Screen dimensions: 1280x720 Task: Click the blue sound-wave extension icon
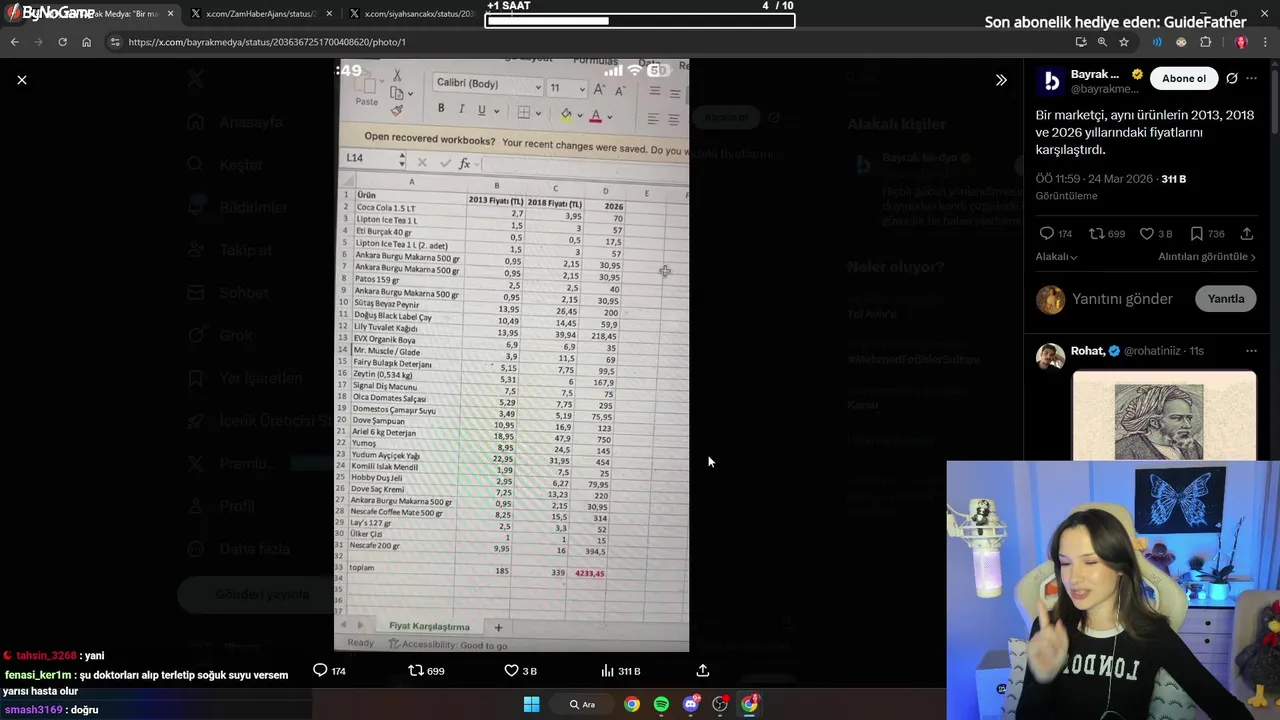(x=1157, y=42)
